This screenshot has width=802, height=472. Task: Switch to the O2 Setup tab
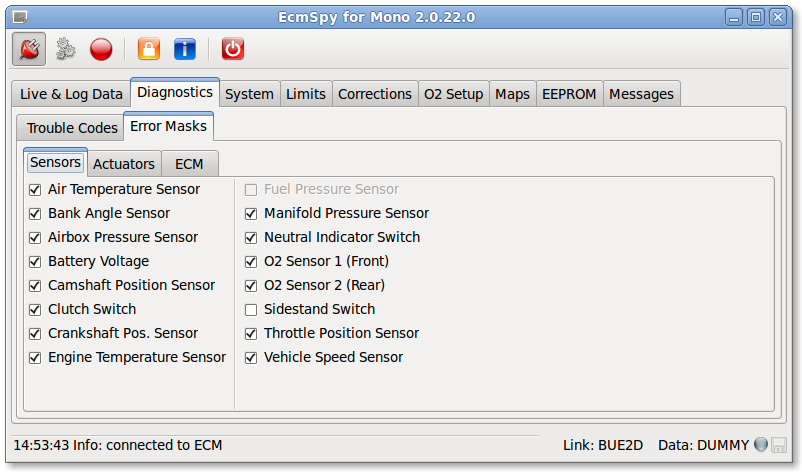454,94
